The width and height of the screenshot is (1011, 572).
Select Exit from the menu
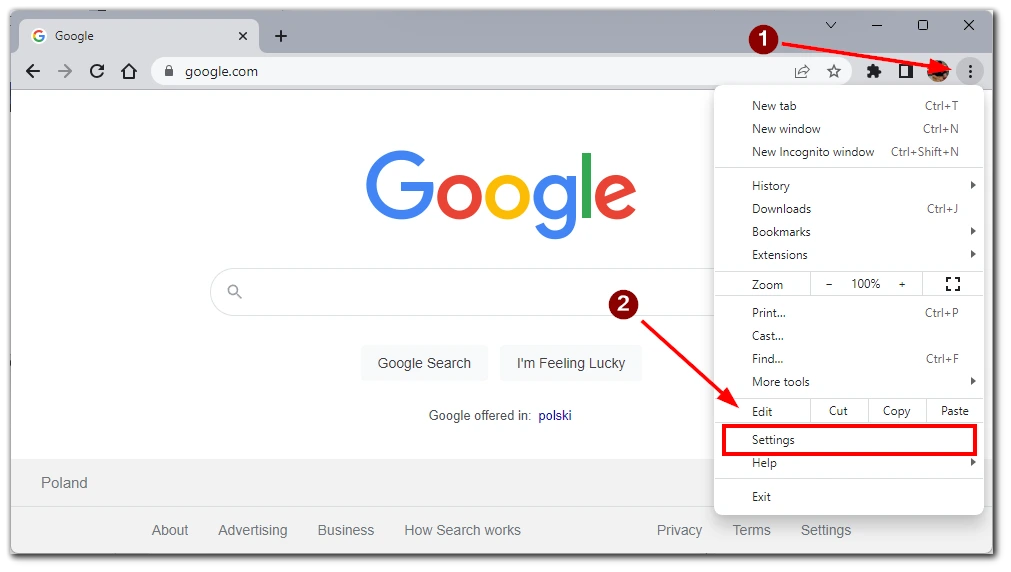pos(849,497)
